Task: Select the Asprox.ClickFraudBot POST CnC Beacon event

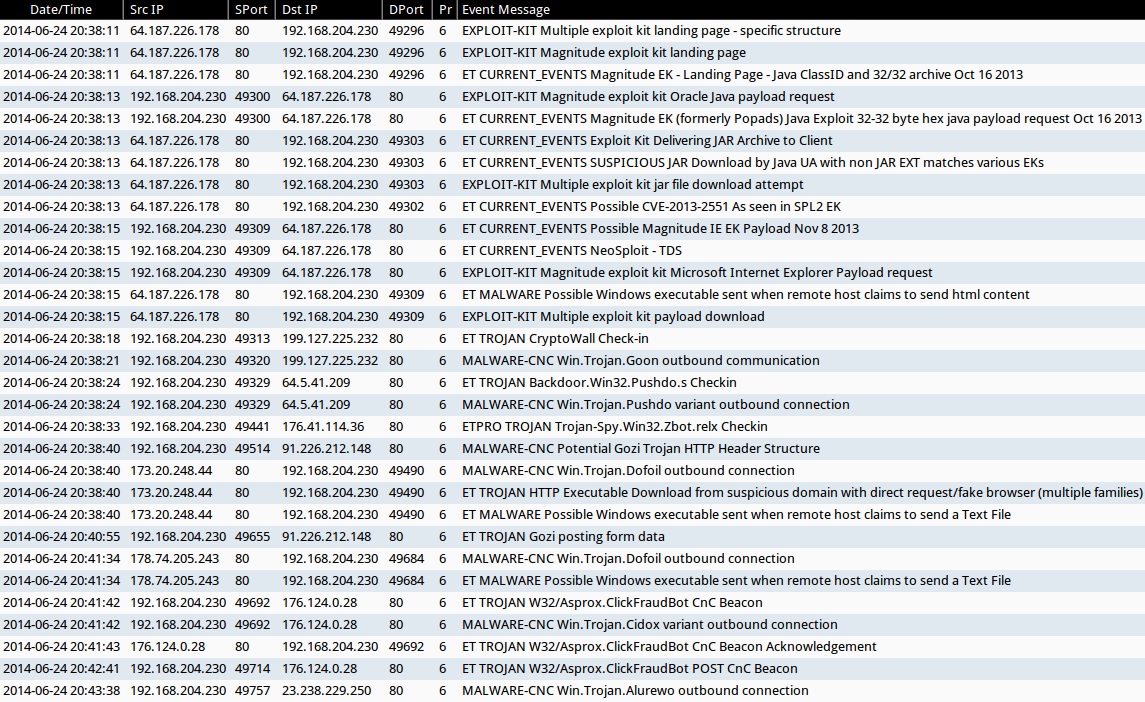Action: coord(629,669)
